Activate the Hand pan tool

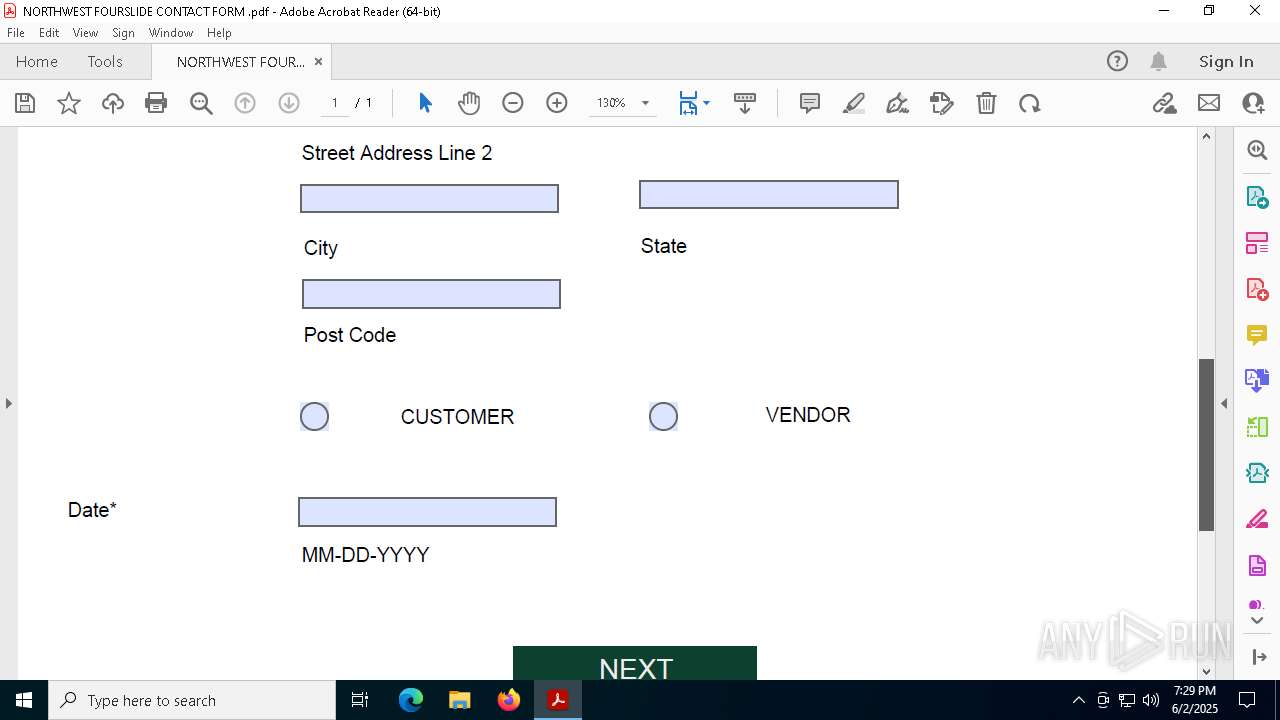click(469, 103)
